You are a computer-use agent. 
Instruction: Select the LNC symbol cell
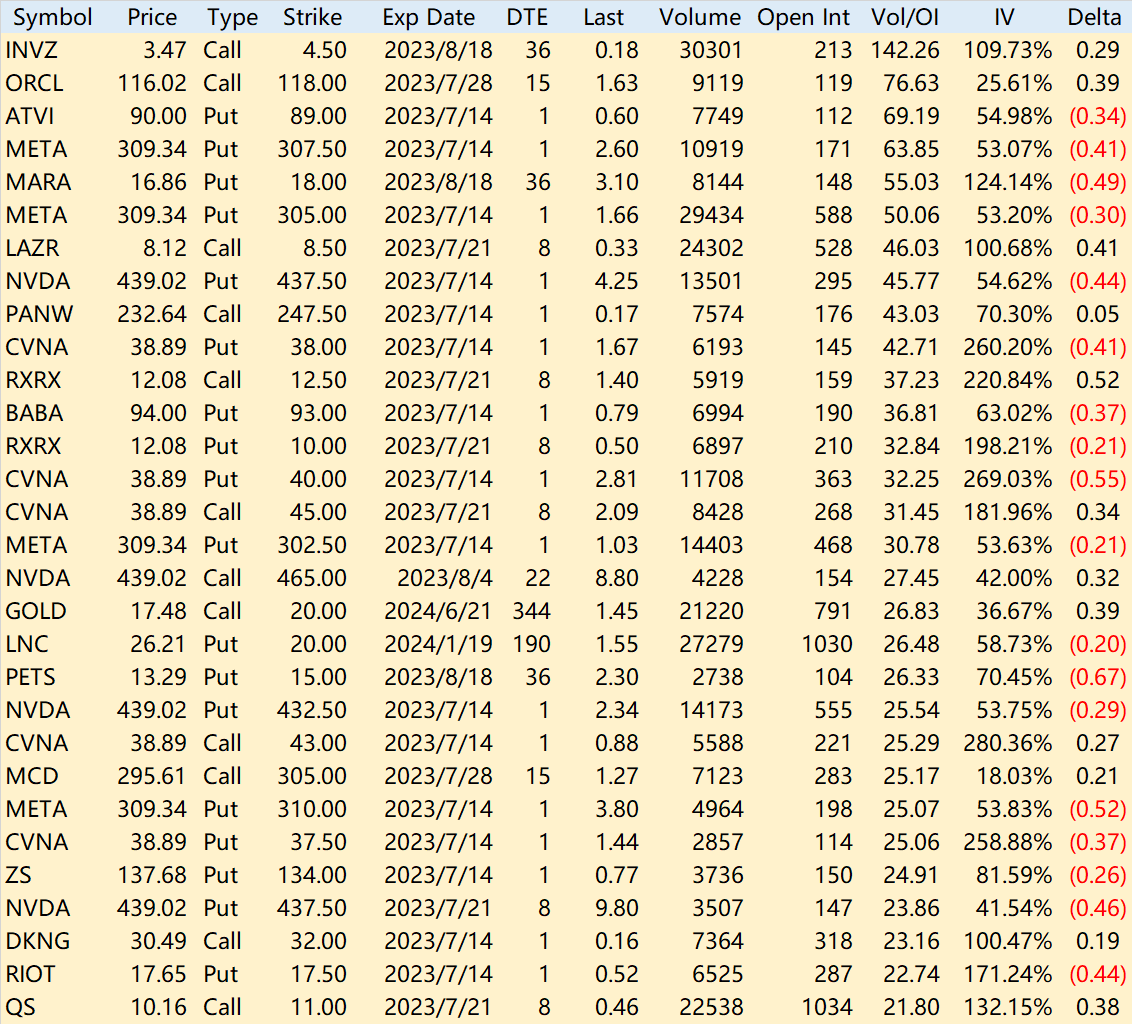coord(27,644)
